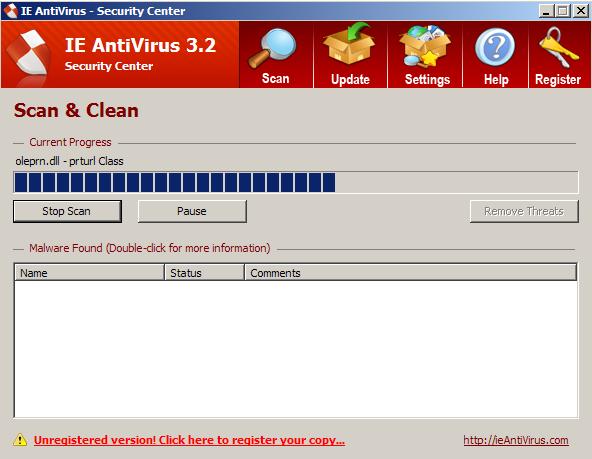Click the Comments column header
The width and height of the screenshot is (592, 459).
click(x=411, y=273)
